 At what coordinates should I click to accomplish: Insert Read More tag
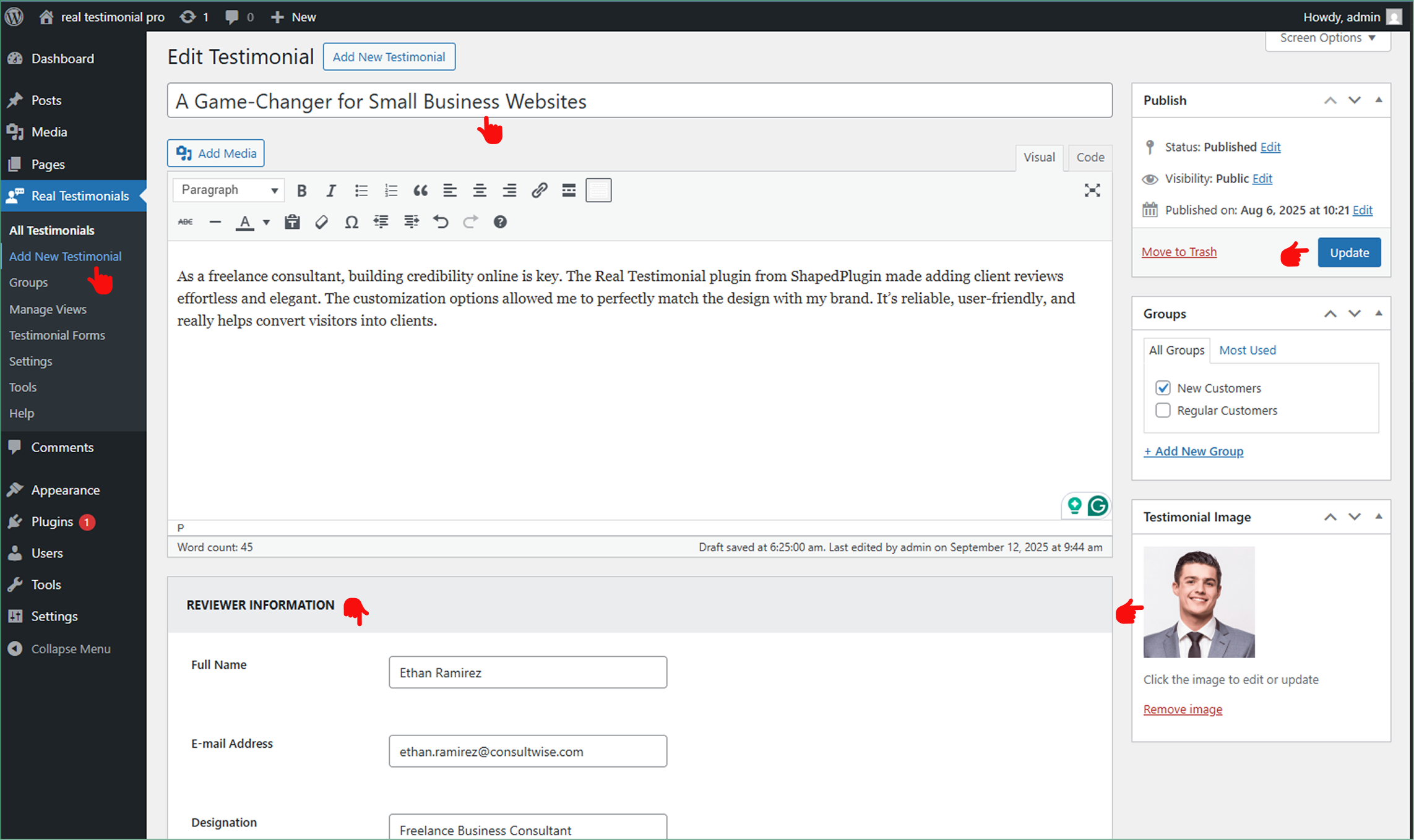569,191
